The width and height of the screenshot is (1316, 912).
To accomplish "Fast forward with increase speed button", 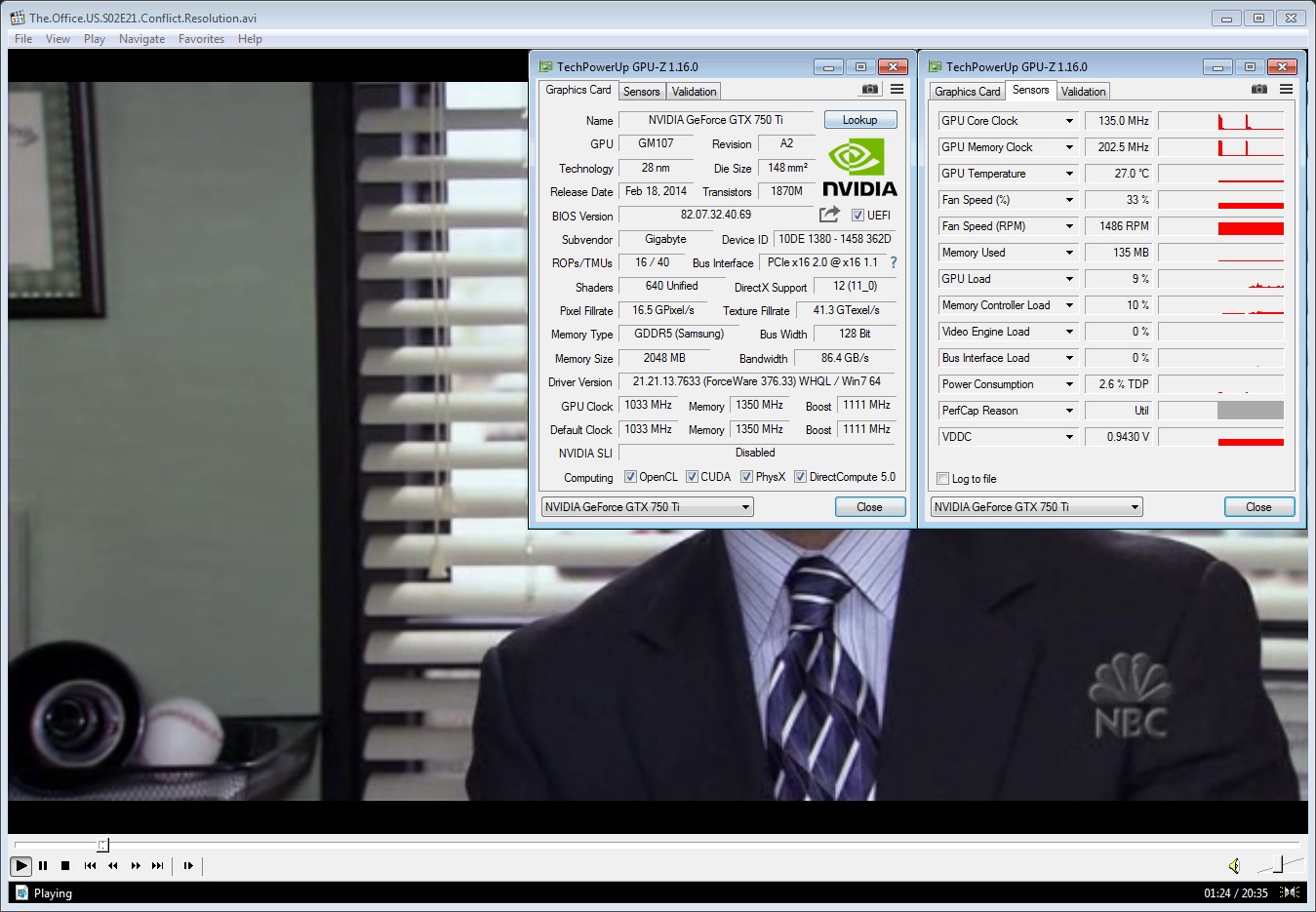I will 136,865.
